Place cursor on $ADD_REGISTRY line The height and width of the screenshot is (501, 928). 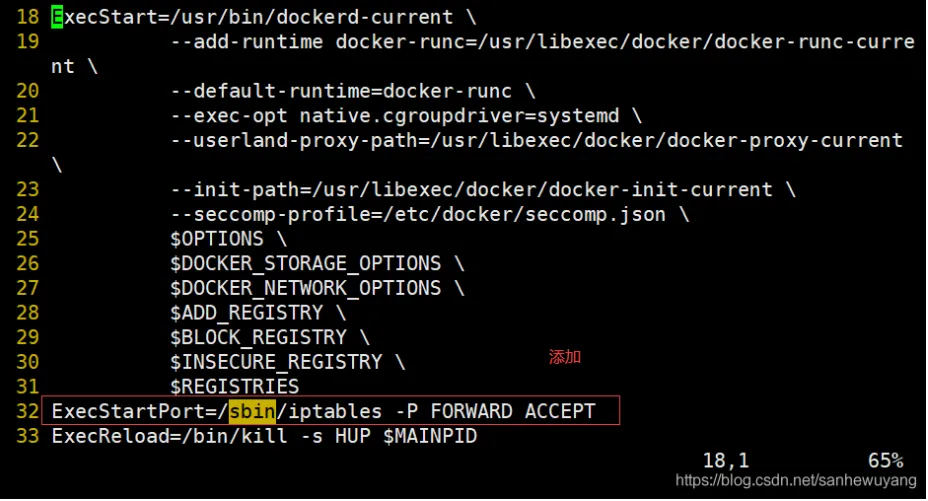click(245, 313)
